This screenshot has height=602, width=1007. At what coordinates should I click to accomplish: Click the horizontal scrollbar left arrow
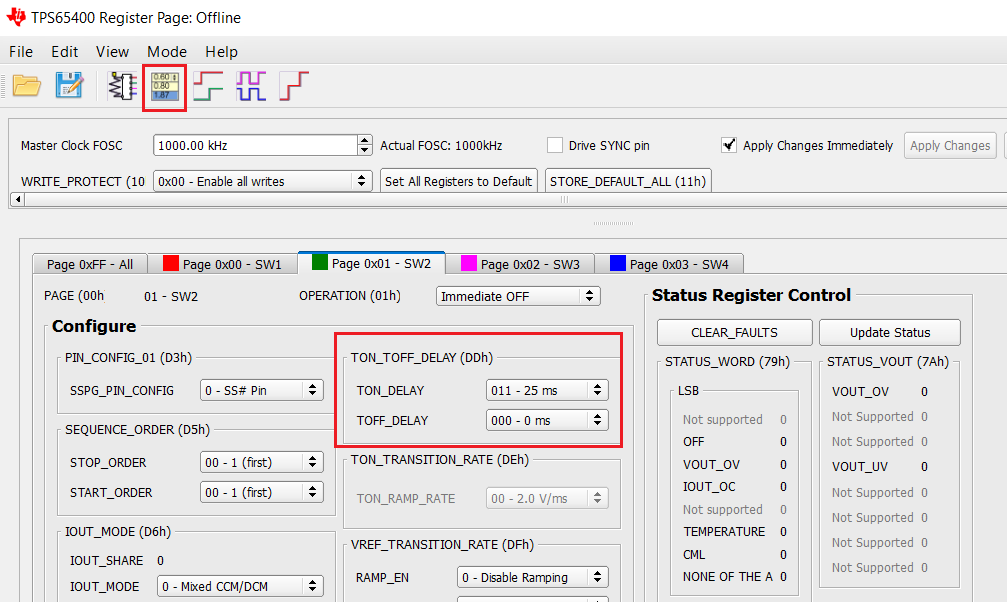coord(18,199)
